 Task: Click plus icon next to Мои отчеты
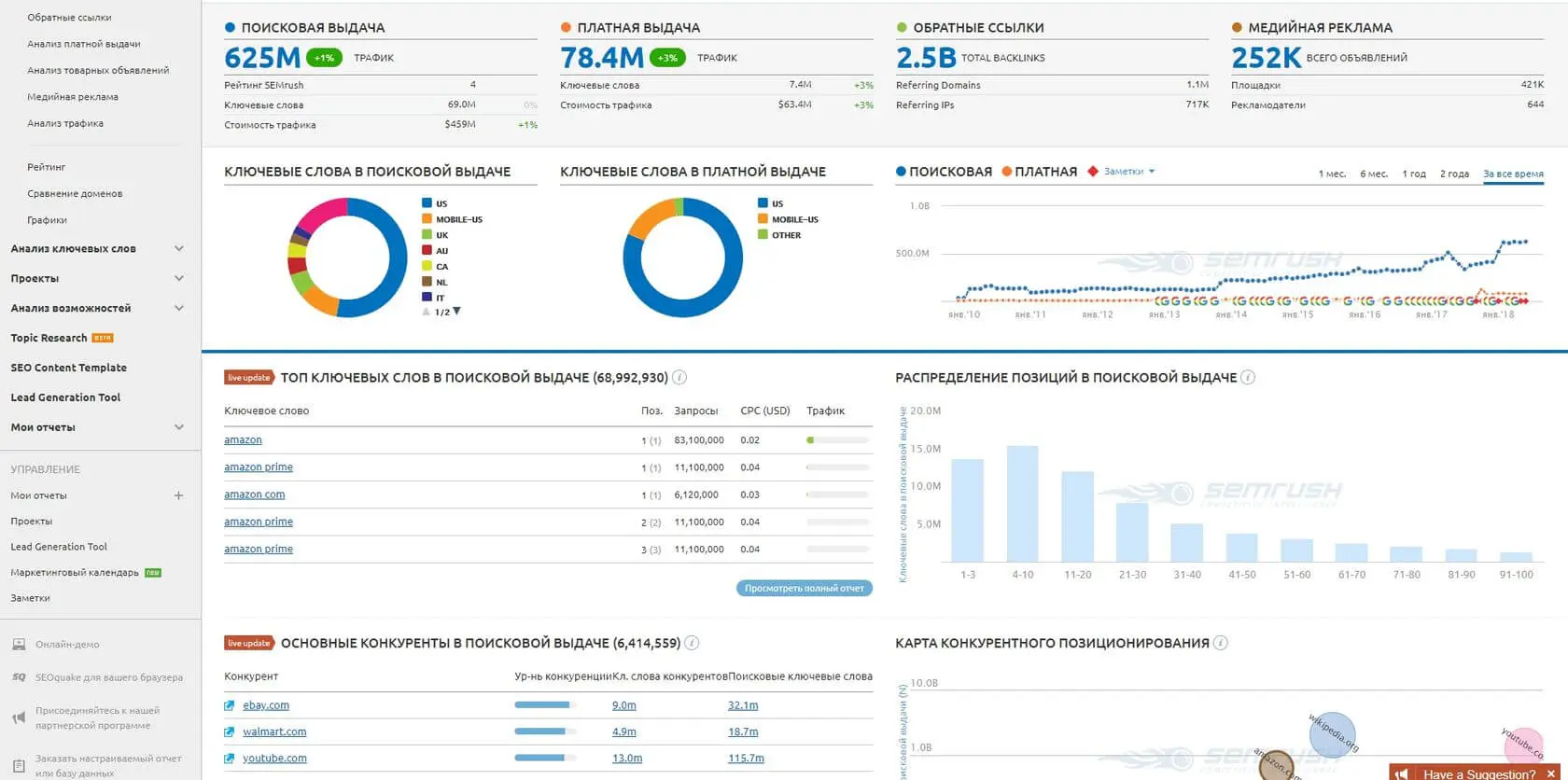click(178, 495)
